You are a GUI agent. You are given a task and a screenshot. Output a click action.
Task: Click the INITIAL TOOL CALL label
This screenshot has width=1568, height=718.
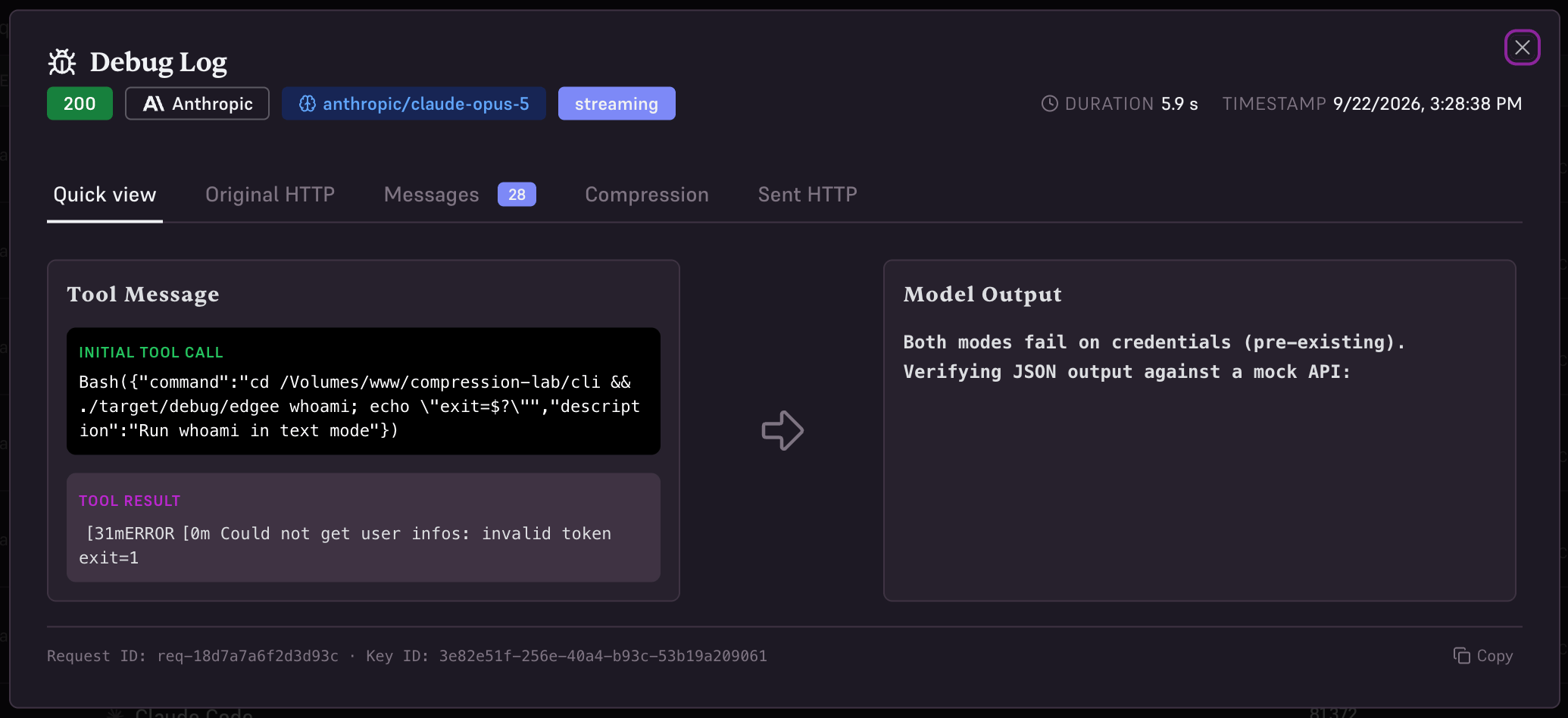point(151,352)
